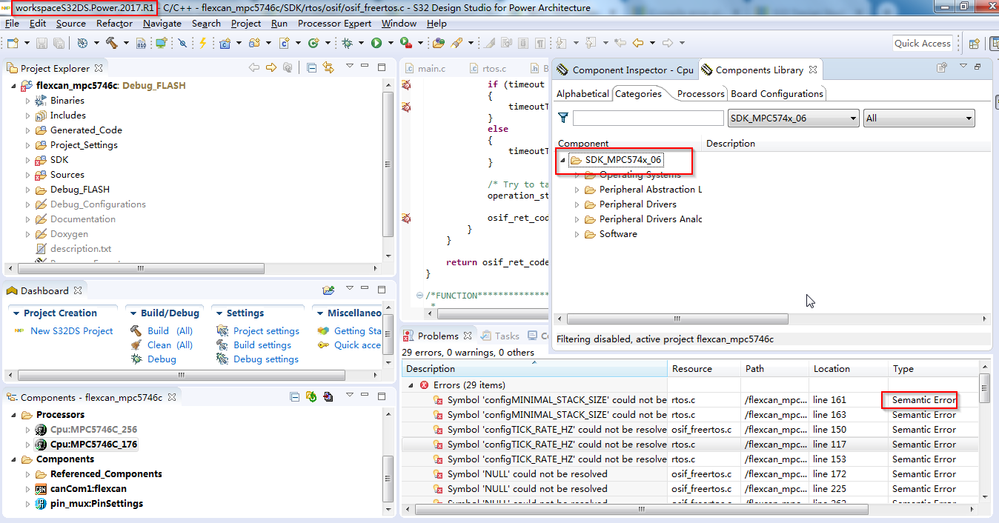The width and height of the screenshot is (999, 523).
Task: Click the lightning bolt toolbar icon
Action: pos(203,43)
